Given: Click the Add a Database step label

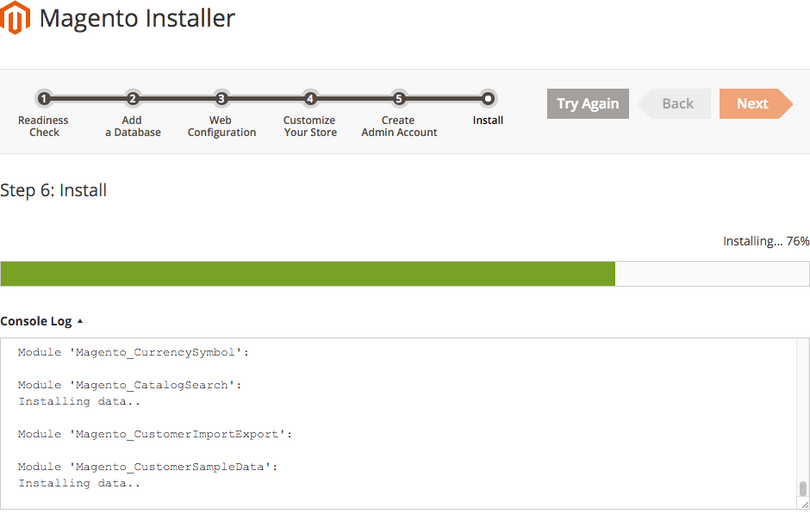Looking at the screenshot, I should tap(133, 126).
